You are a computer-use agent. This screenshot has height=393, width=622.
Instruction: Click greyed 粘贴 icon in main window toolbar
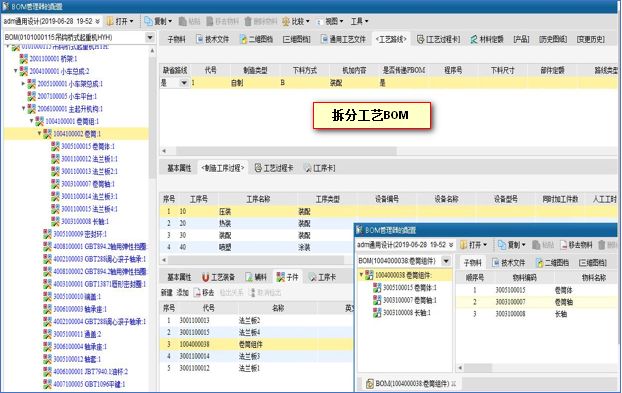click(182, 21)
